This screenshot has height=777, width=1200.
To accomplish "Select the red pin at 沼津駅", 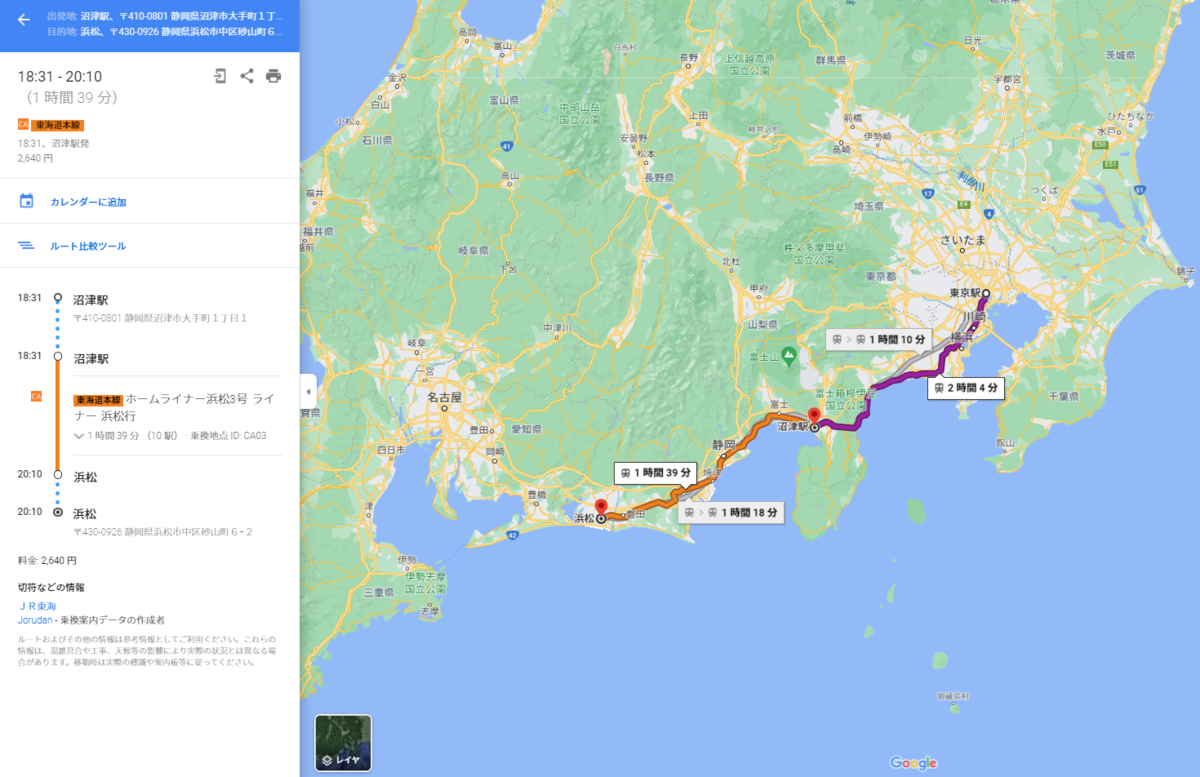I will click(814, 415).
